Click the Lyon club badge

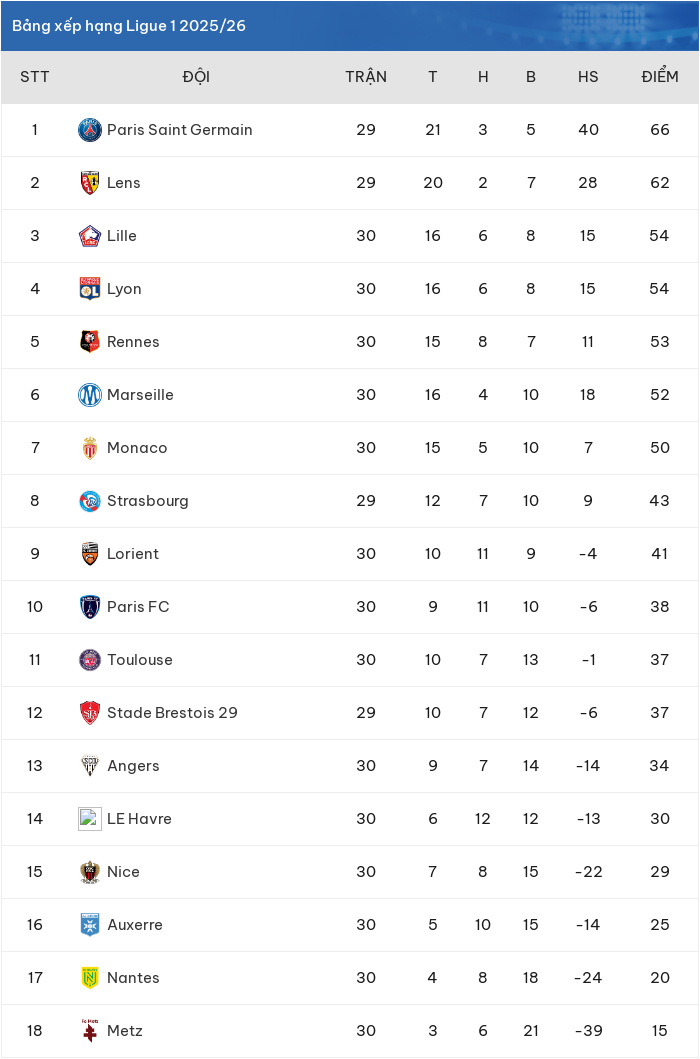coord(90,288)
